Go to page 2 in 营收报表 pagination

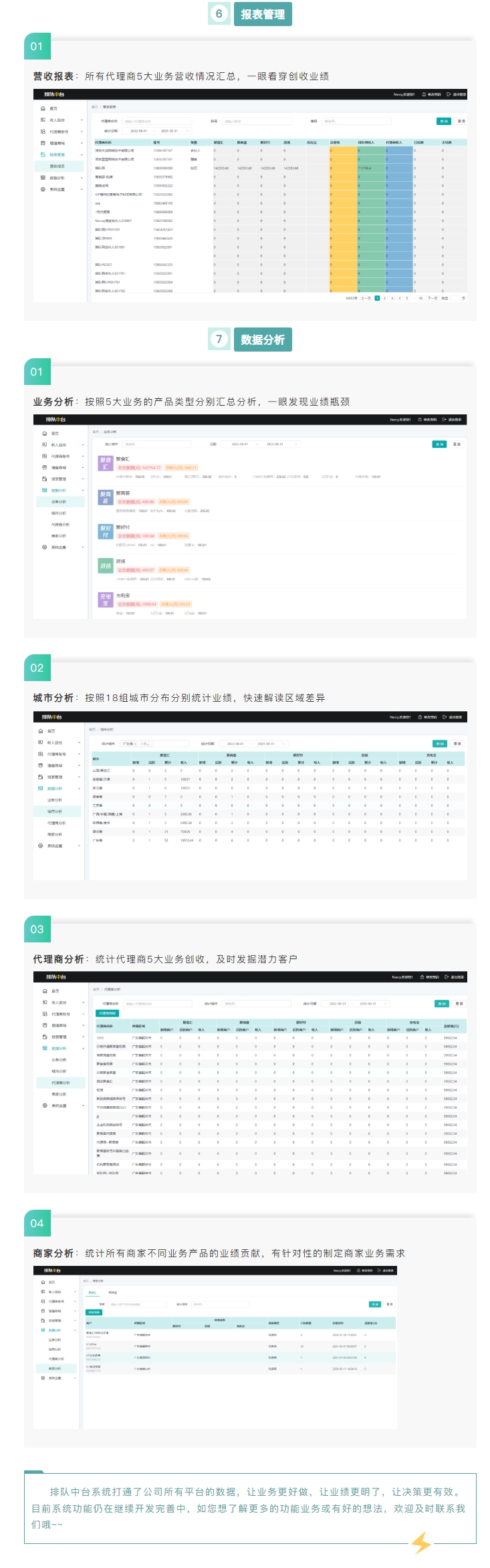point(384,298)
